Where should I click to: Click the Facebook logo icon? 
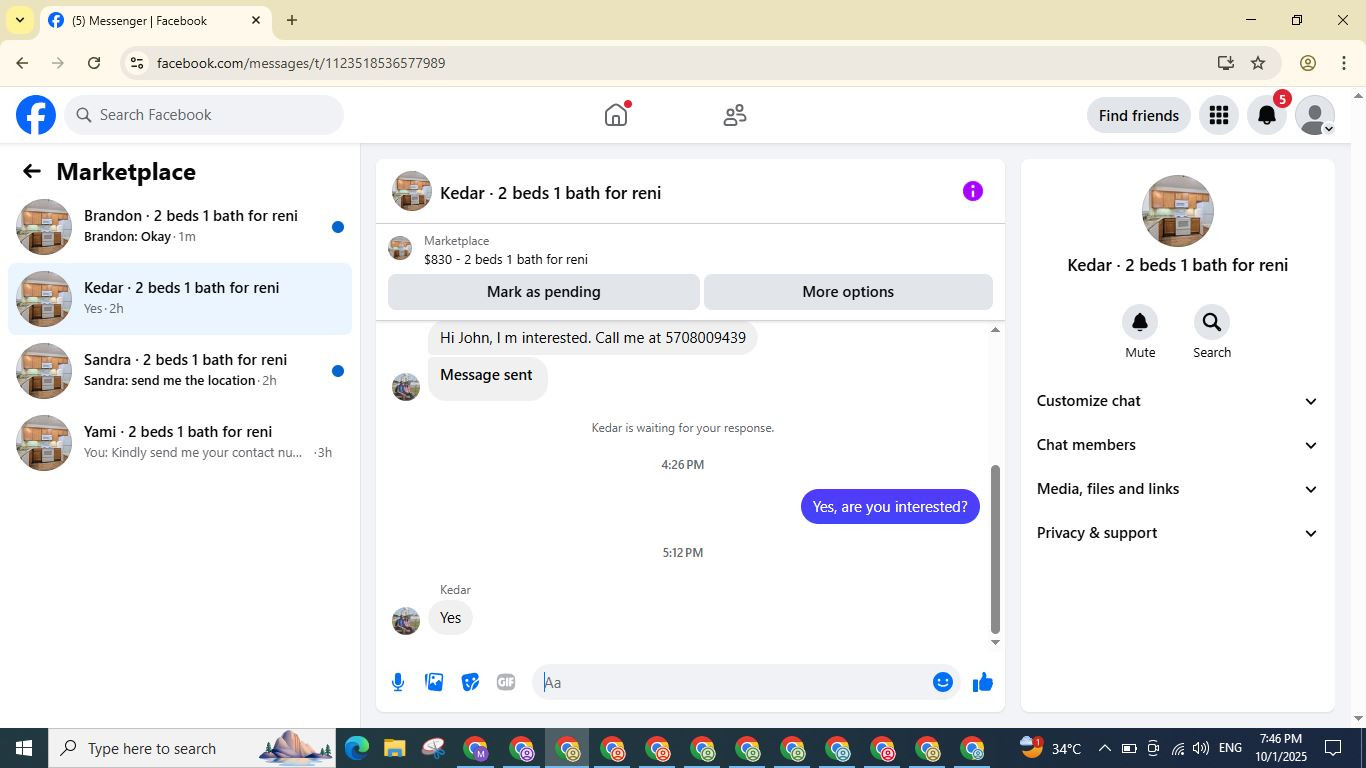click(36, 115)
